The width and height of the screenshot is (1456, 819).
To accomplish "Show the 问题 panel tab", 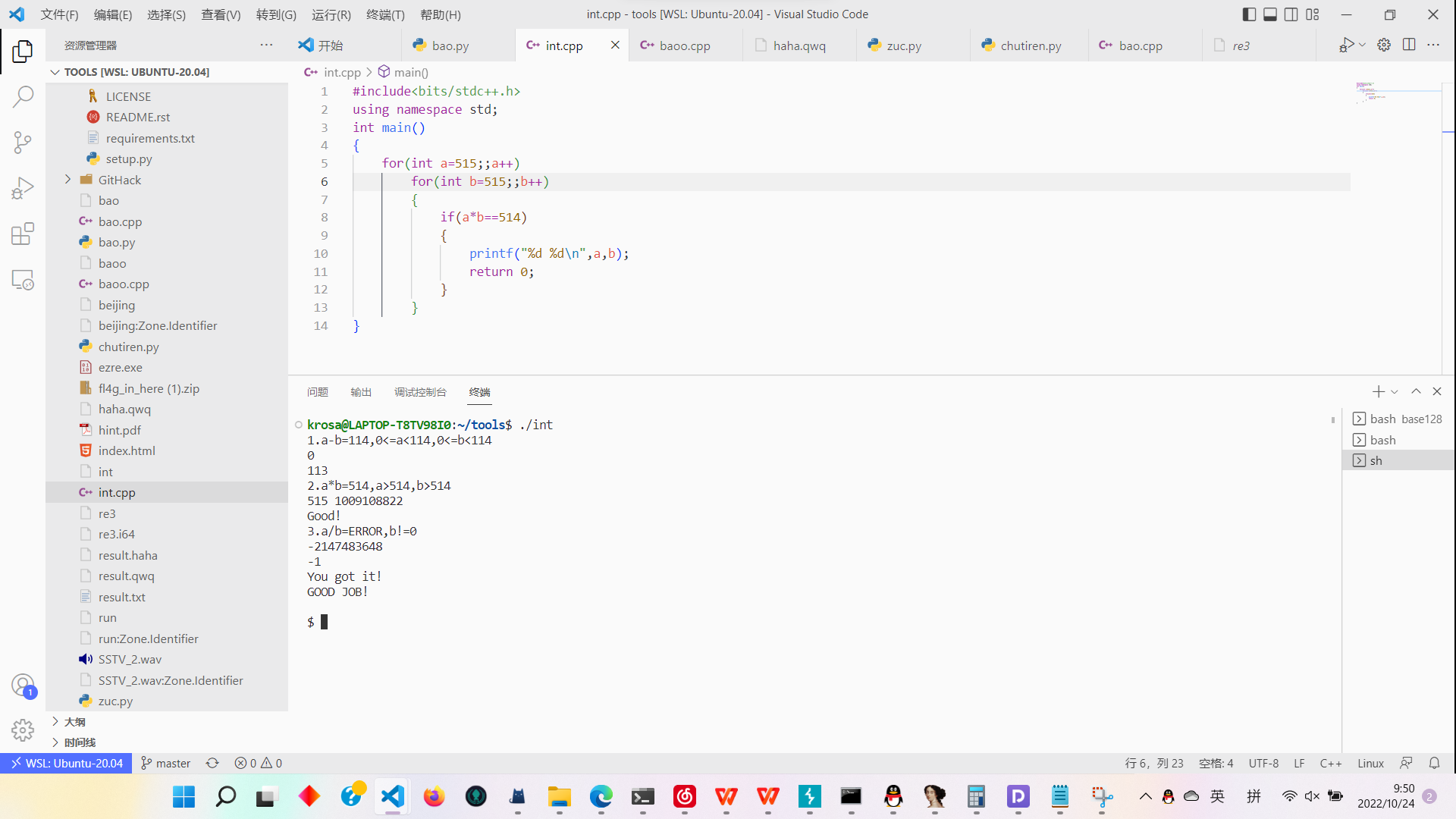I will click(x=318, y=392).
